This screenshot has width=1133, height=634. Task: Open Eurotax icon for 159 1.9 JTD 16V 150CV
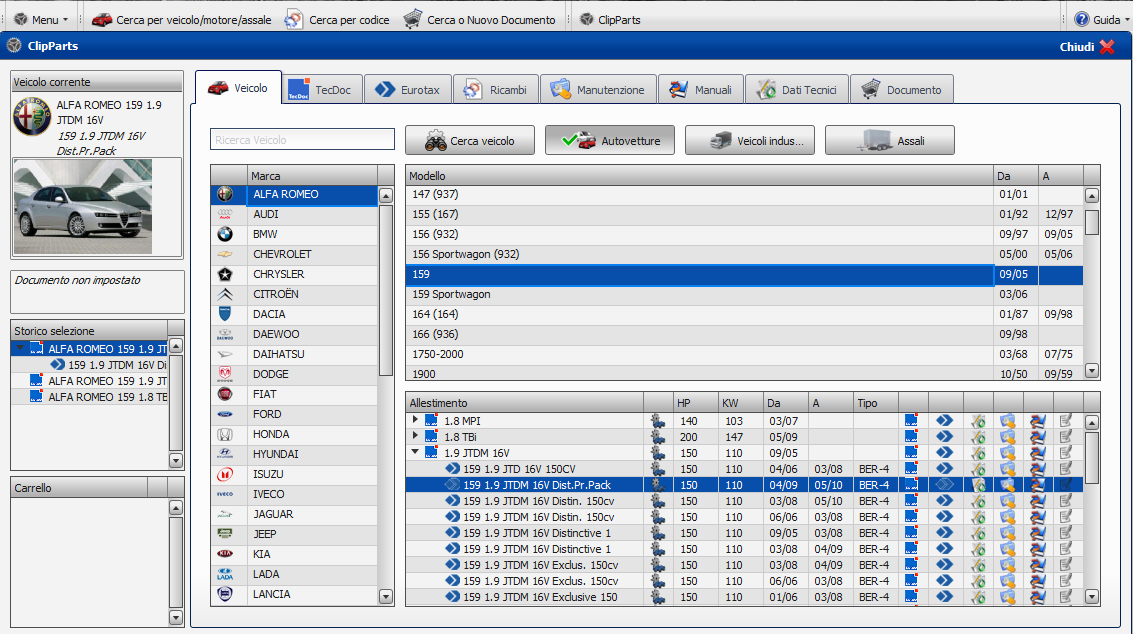(944, 468)
